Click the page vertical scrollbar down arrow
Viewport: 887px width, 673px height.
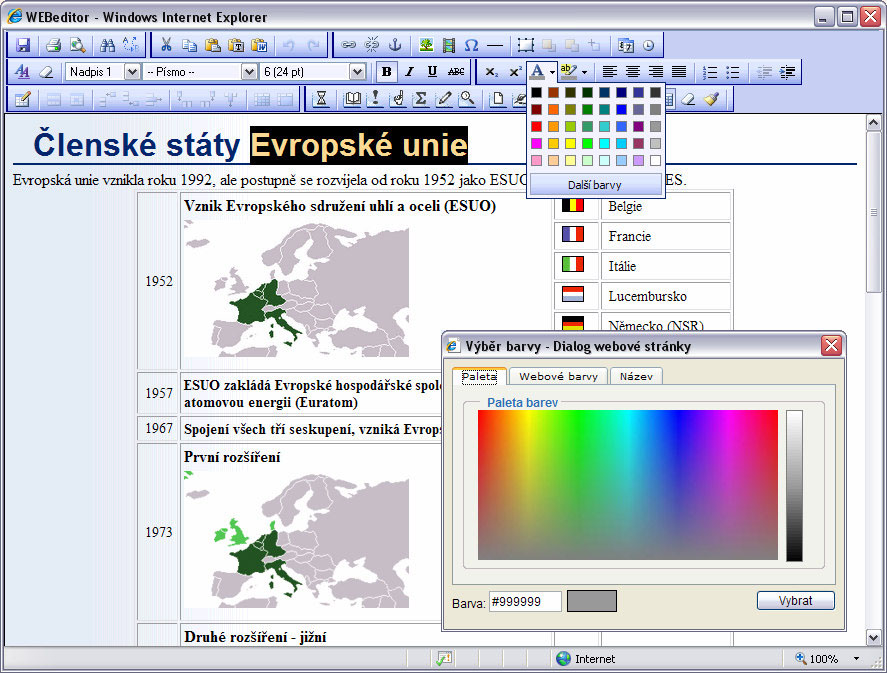pyautogui.click(x=873, y=637)
